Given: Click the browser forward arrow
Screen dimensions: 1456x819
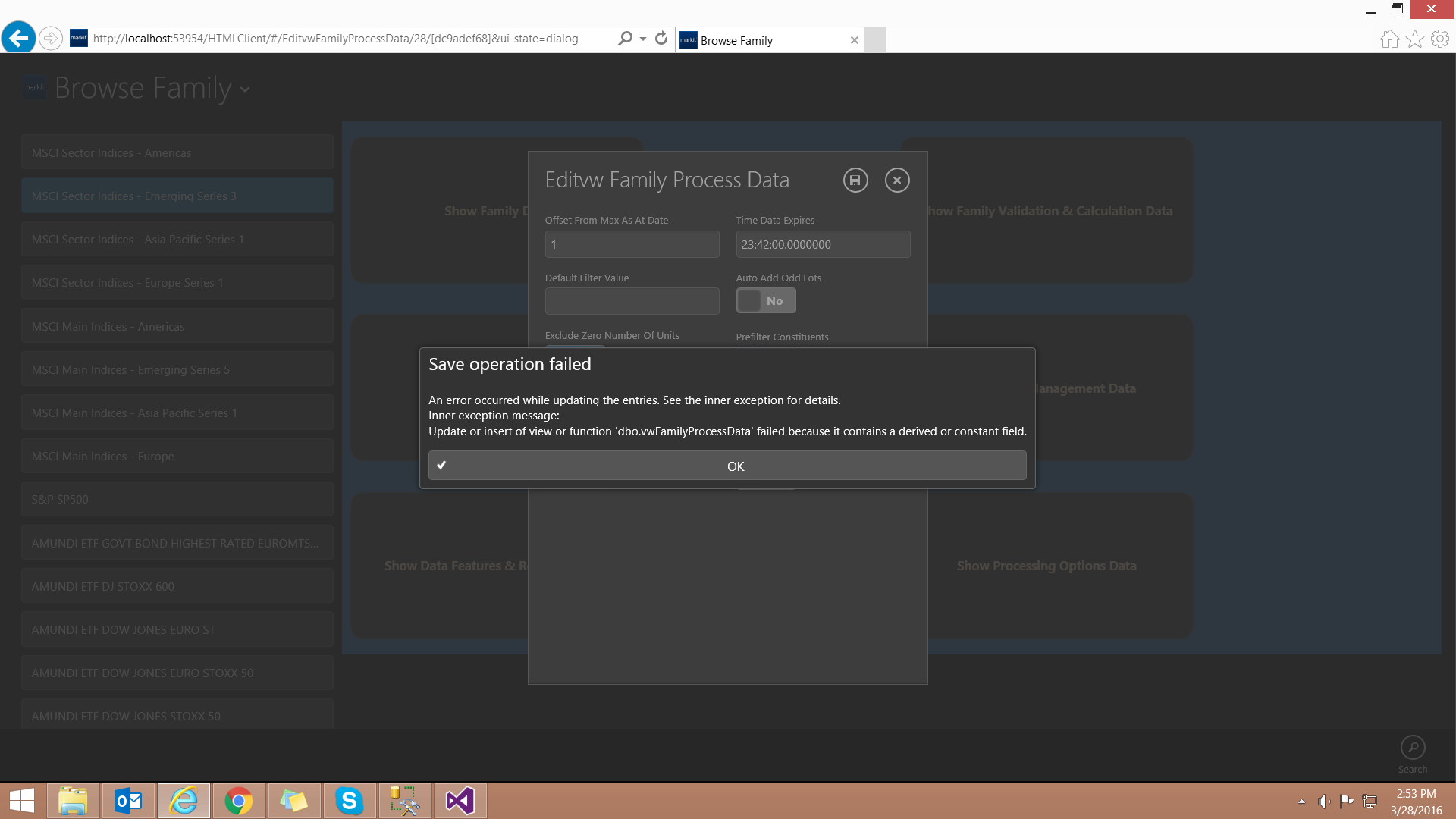Looking at the screenshot, I should pos(51,38).
